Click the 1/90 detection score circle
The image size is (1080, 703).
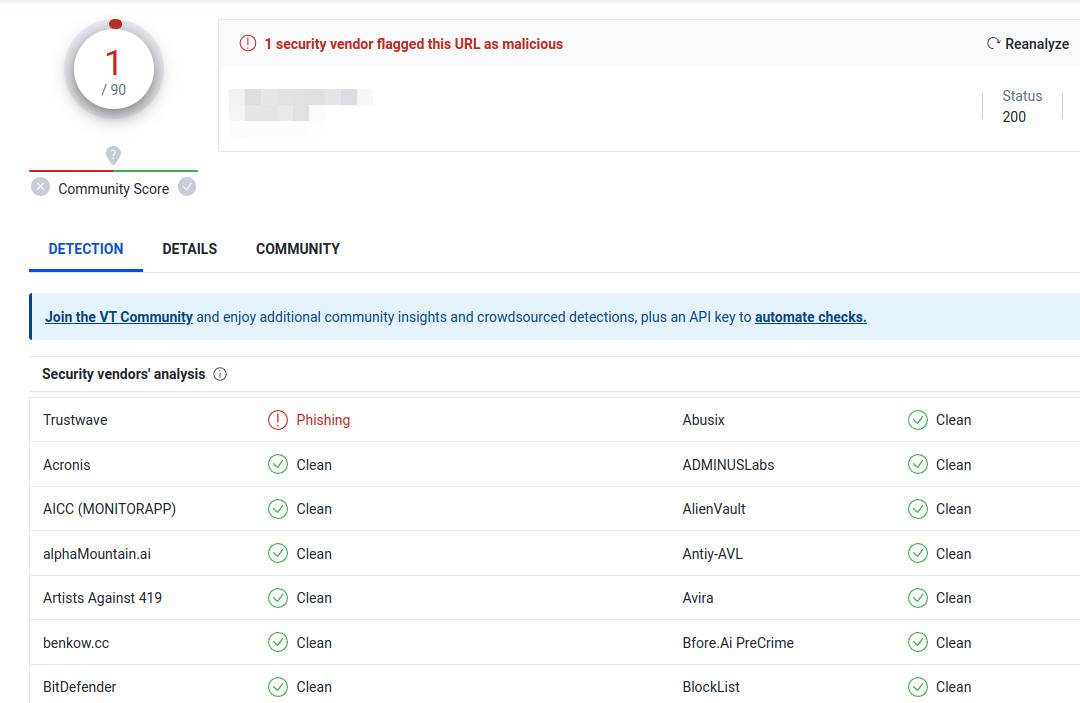pyautogui.click(x=113, y=70)
